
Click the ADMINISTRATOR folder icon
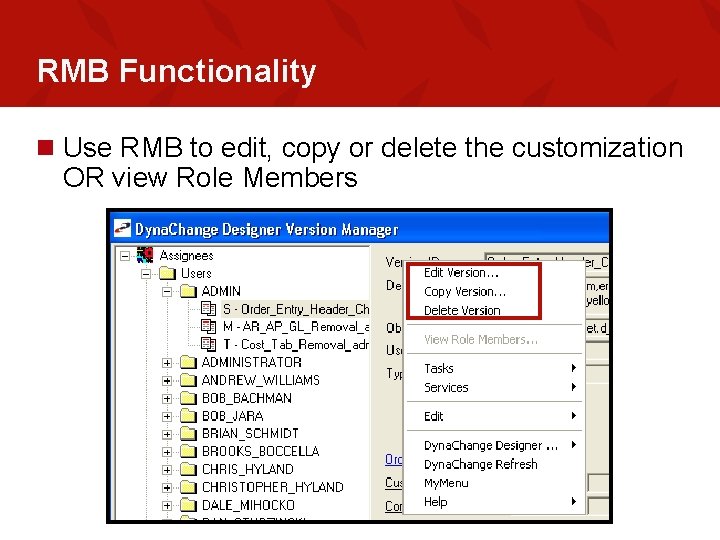click(x=188, y=363)
